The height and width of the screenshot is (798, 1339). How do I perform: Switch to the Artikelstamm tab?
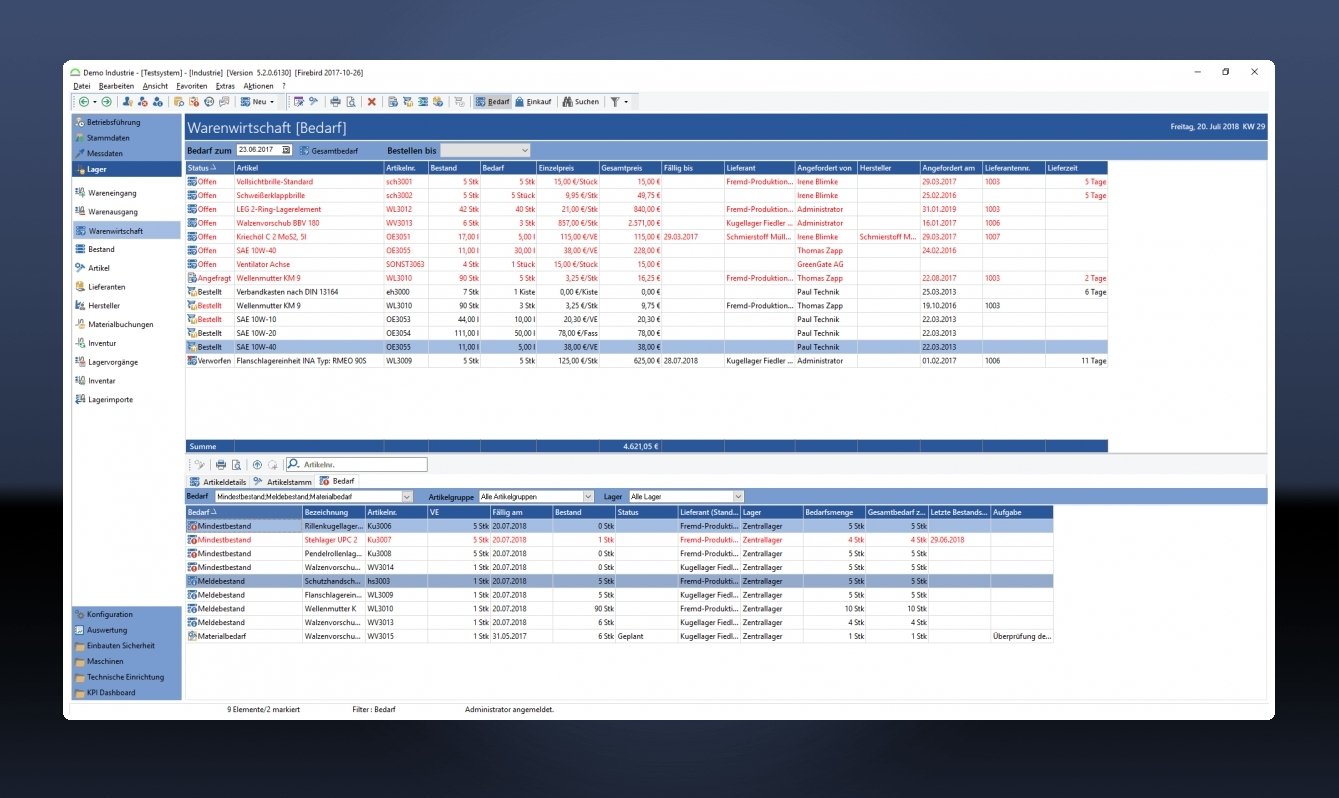pos(283,482)
